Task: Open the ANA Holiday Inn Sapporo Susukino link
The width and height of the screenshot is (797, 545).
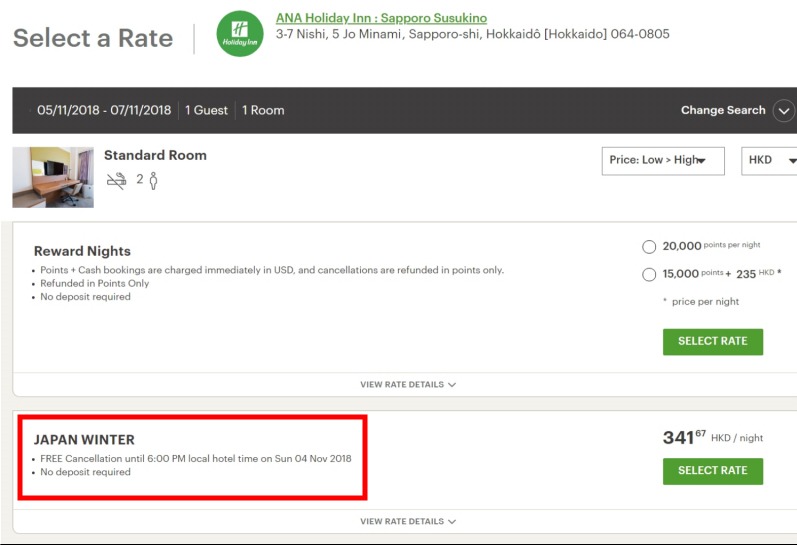Action: [x=381, y=18]
